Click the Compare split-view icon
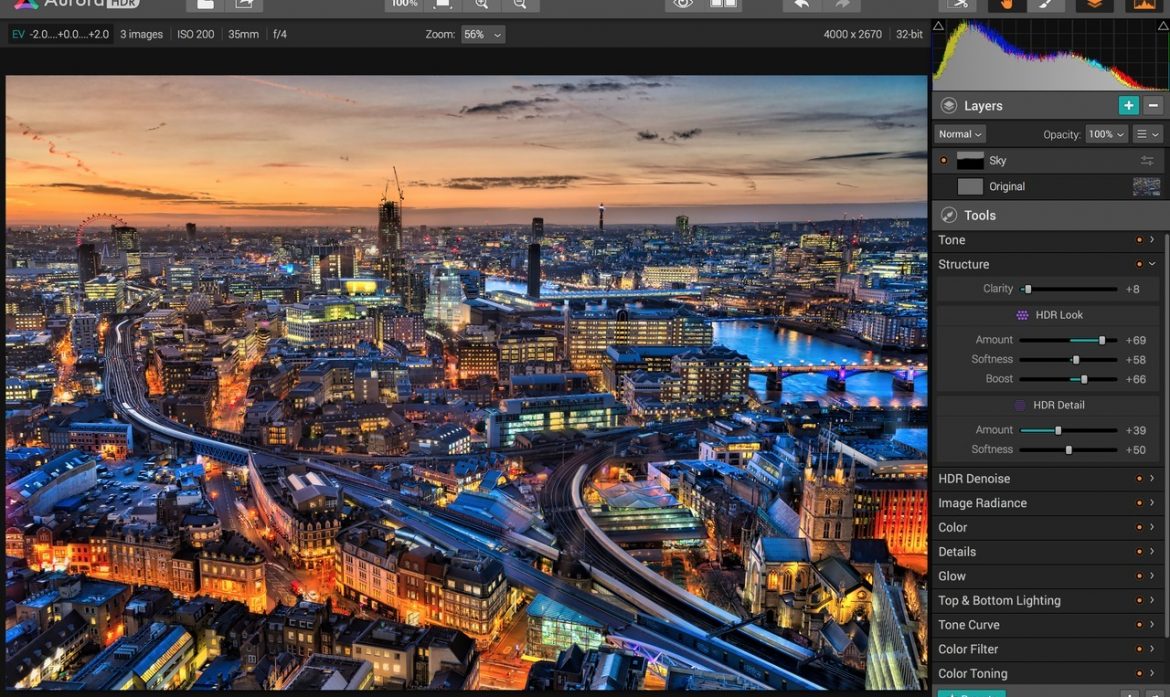 [x=722, y=4]
